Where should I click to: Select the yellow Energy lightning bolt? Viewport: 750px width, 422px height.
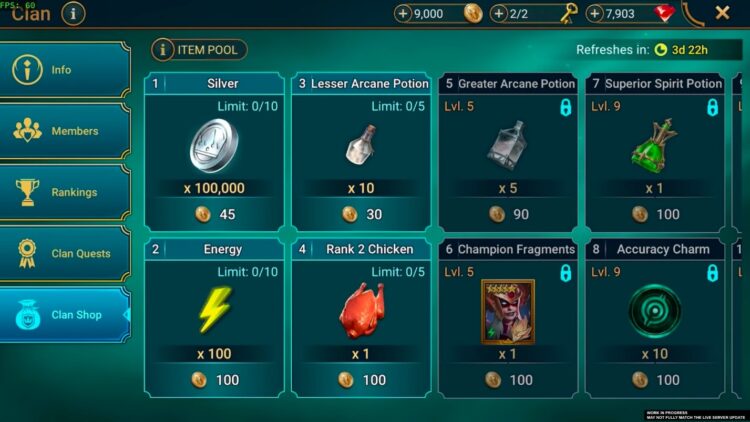pyautogui.click(x=214, y=309)
